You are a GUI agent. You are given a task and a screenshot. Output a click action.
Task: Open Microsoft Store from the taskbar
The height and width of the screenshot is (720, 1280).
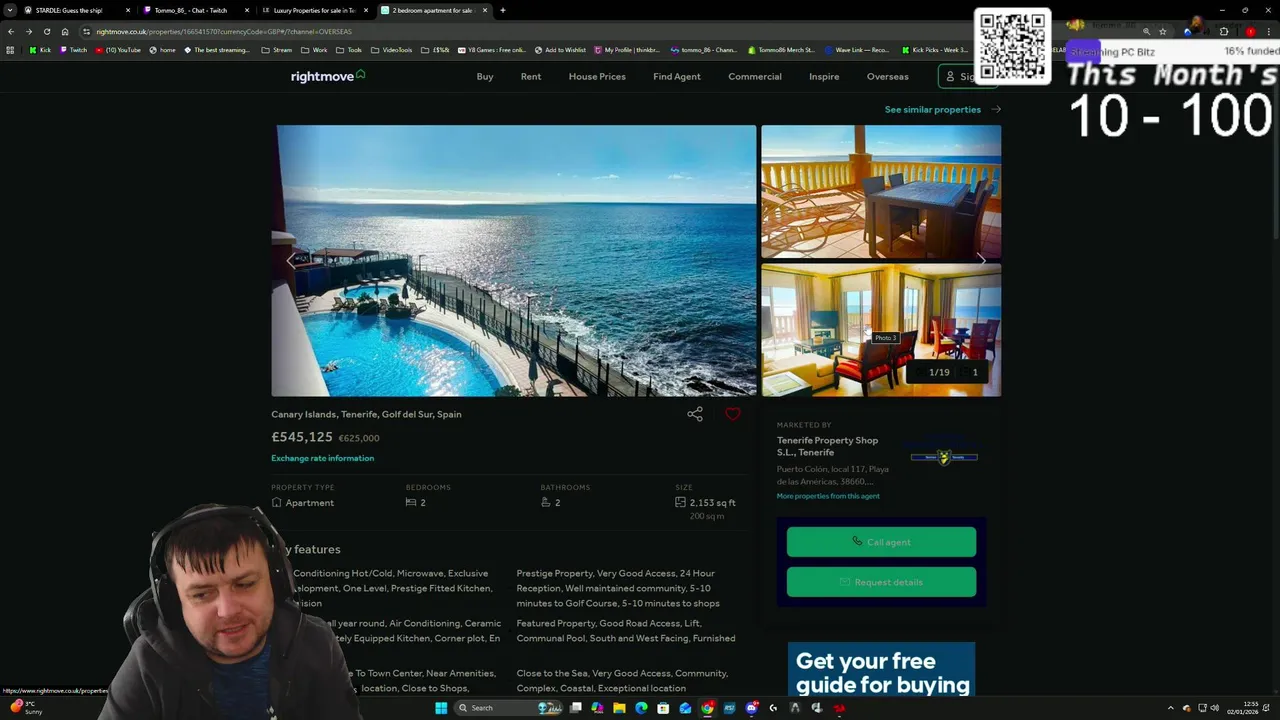[x=663, y=708]
